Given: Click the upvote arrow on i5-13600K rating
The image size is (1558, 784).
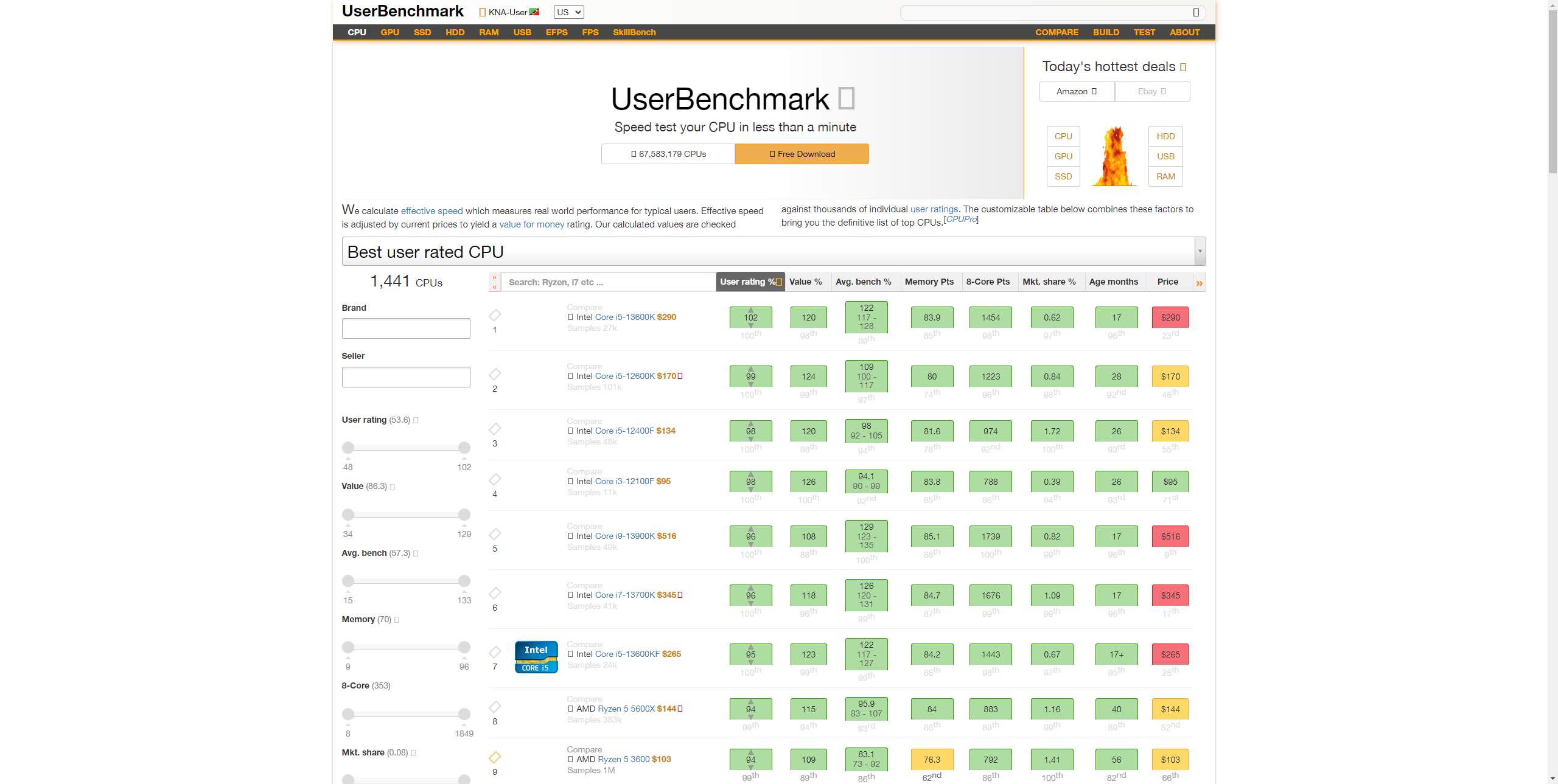Looking at the screenshot, I should point(750,310).
